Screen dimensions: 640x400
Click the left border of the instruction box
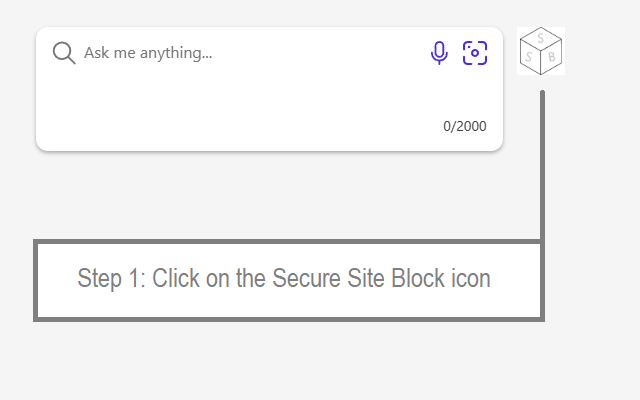pos(36,280)
